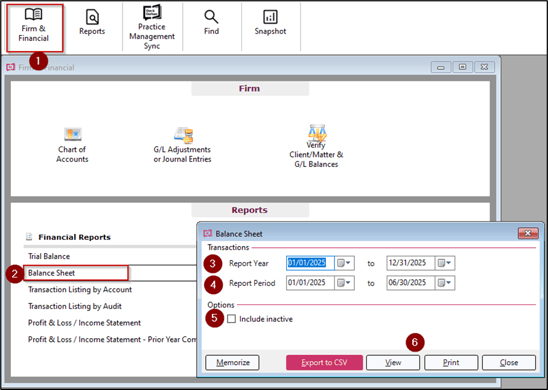Open Report Period start date picker

[345, 283]
